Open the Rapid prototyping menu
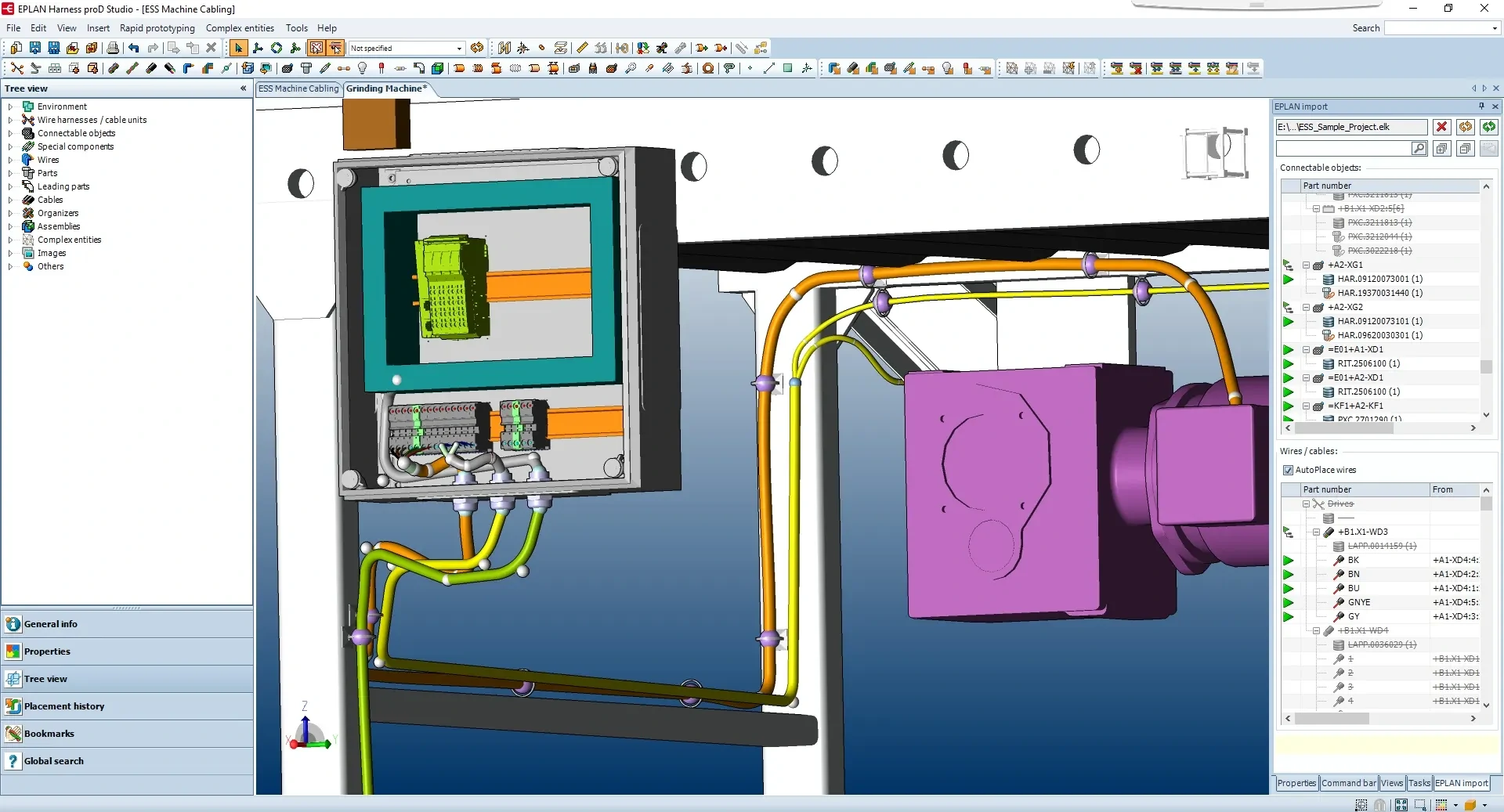Image resolution: width=1504 pixels, height=812 pixels. tap(157, 28)
